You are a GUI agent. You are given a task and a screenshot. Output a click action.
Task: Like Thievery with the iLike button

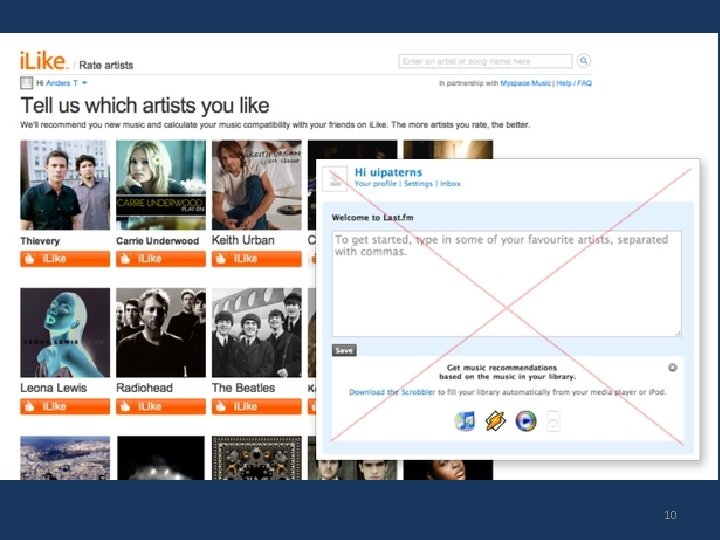(x=65, y=259)
